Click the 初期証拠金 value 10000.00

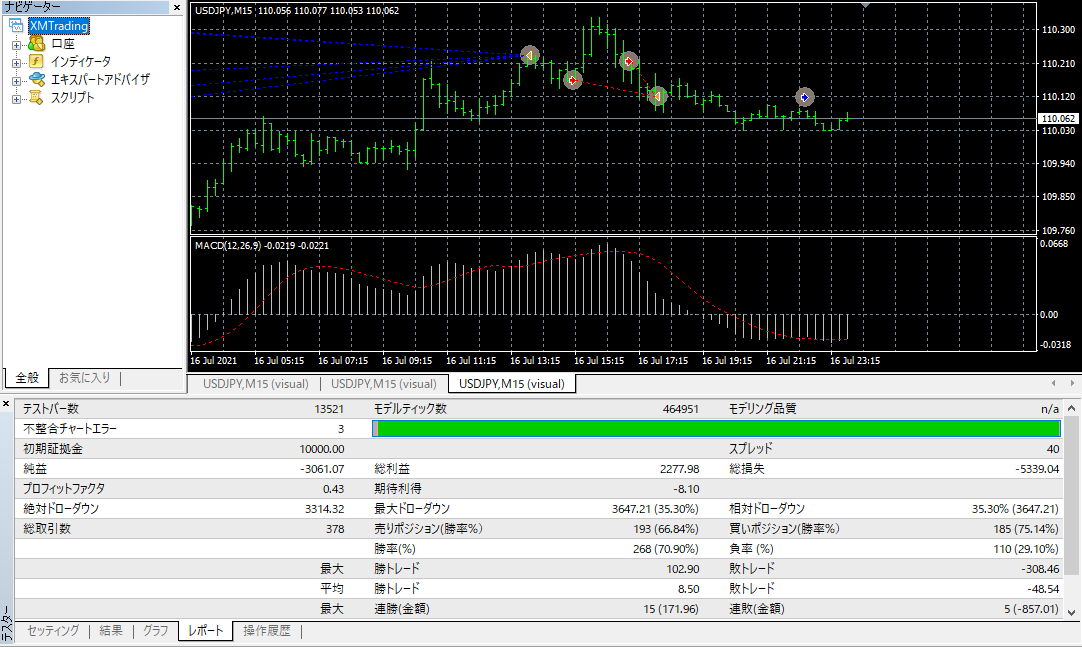point(322,449)
